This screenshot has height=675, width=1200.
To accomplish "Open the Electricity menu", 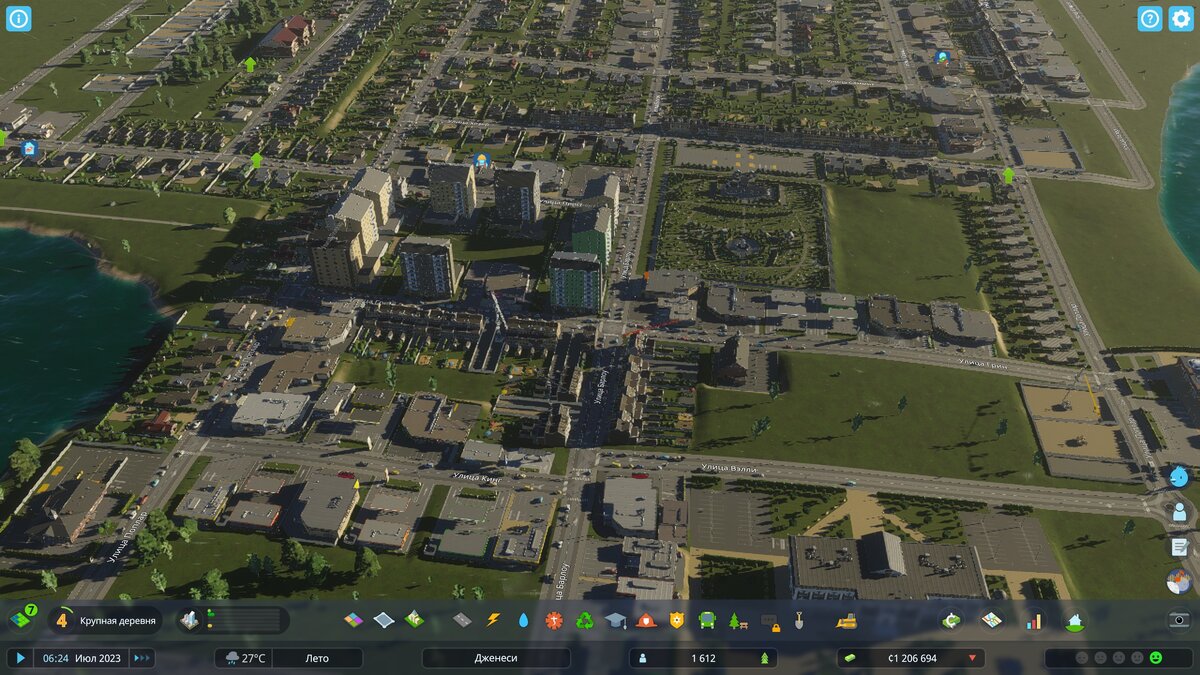I will tap(492, 620).
